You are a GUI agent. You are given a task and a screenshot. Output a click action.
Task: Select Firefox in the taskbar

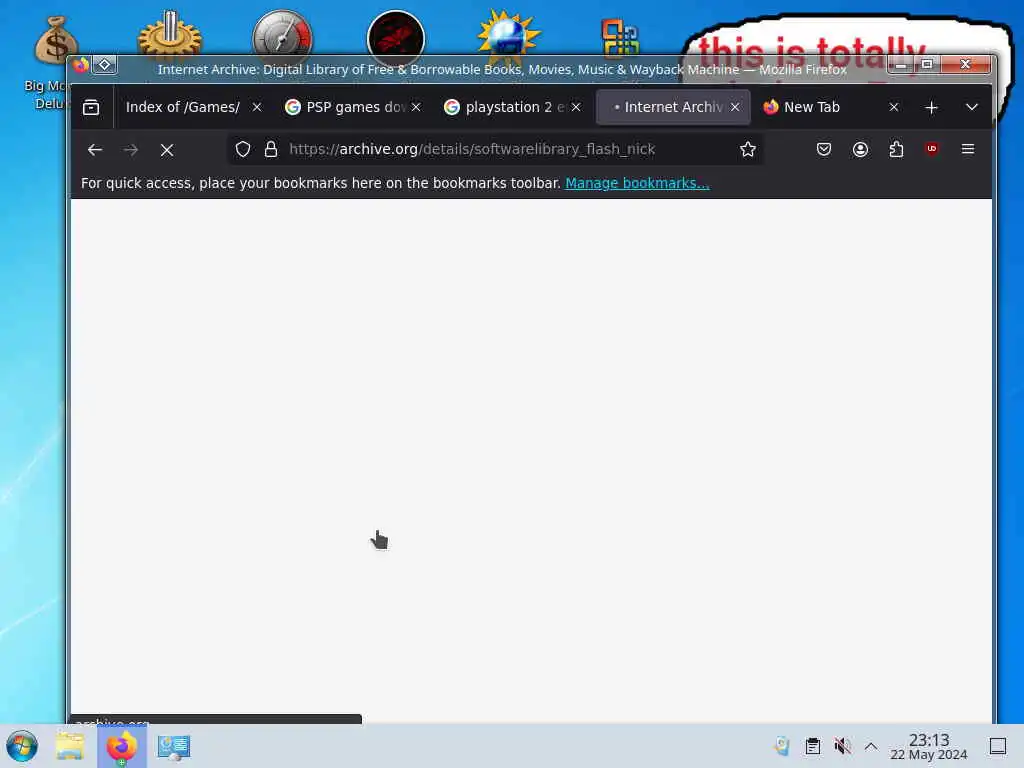point(121,746)
